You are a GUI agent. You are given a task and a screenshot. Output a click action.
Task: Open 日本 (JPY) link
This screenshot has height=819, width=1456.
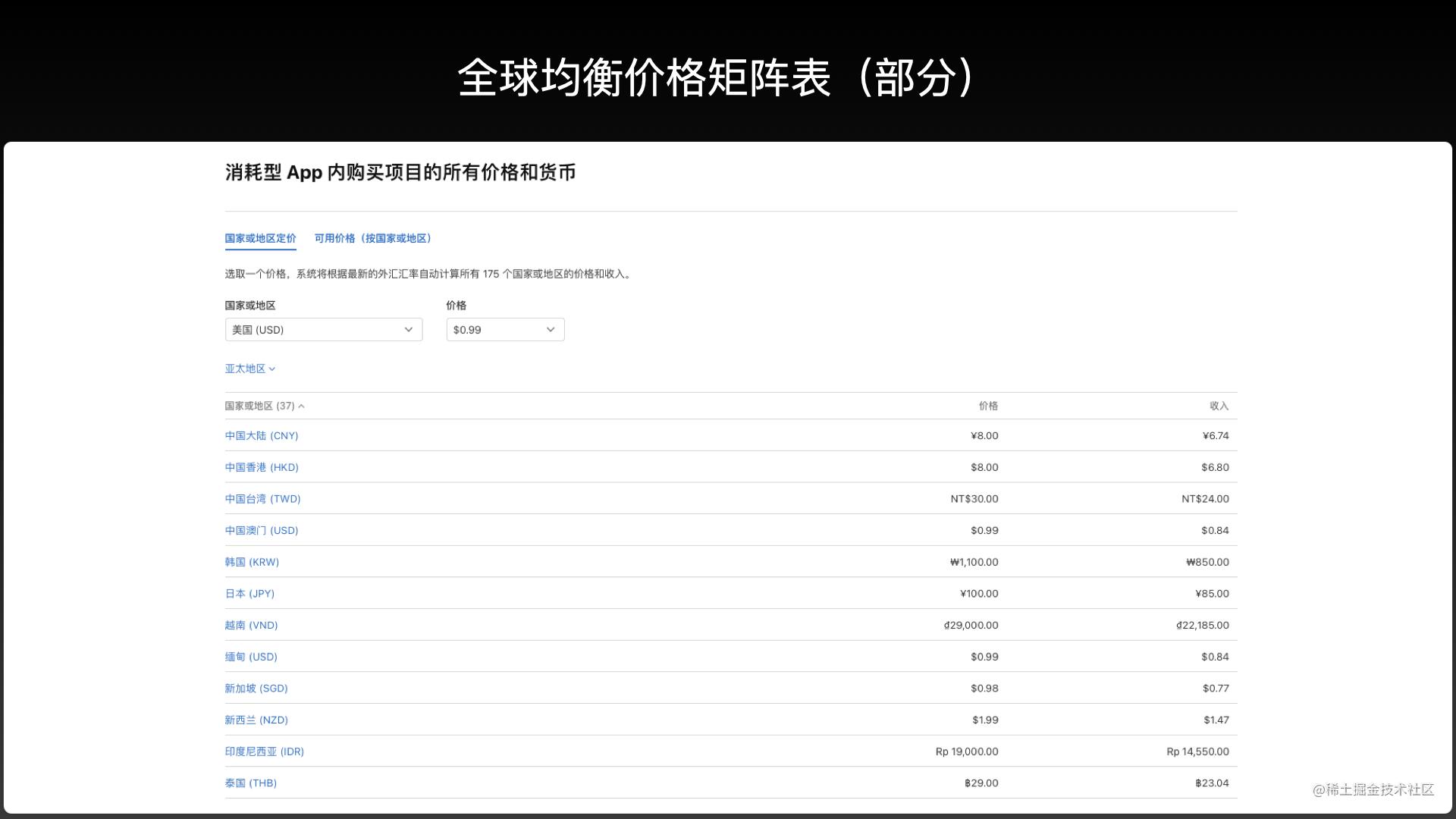click(x=249, y=594)
